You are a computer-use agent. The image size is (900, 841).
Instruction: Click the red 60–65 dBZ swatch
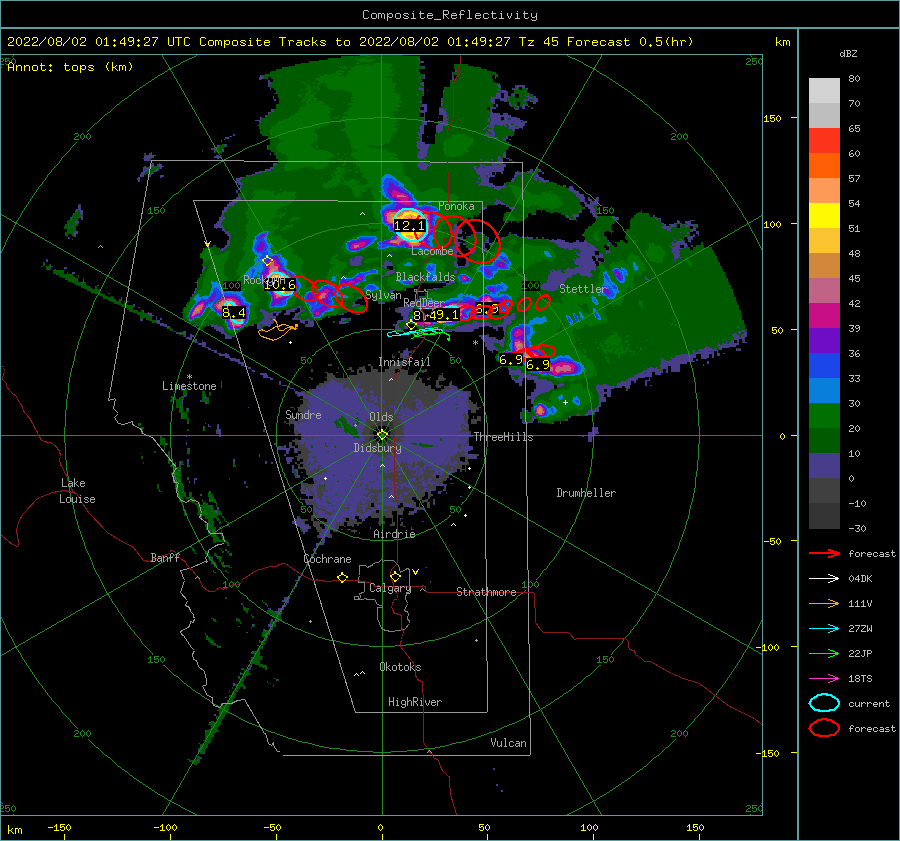click(824, 141)
